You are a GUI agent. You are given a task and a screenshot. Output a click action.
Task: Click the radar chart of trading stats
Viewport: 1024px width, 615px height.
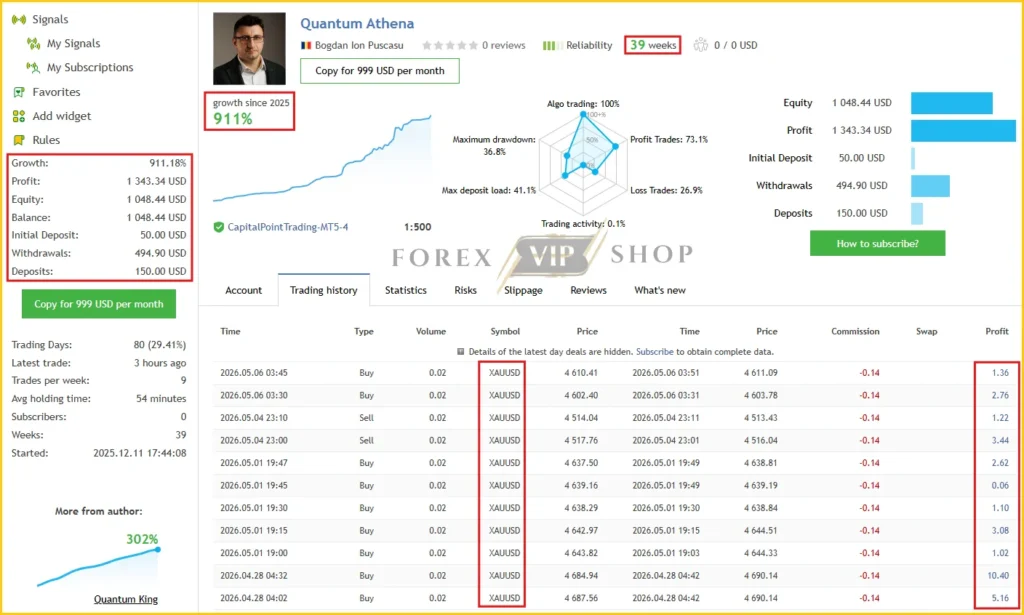(583, 164)
